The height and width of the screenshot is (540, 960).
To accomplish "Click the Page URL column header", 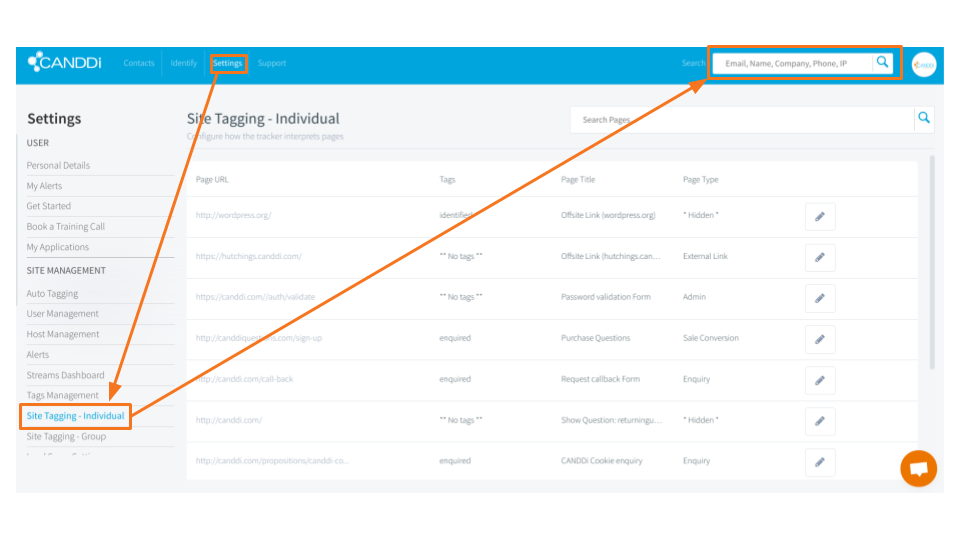I will coord(212,179).
